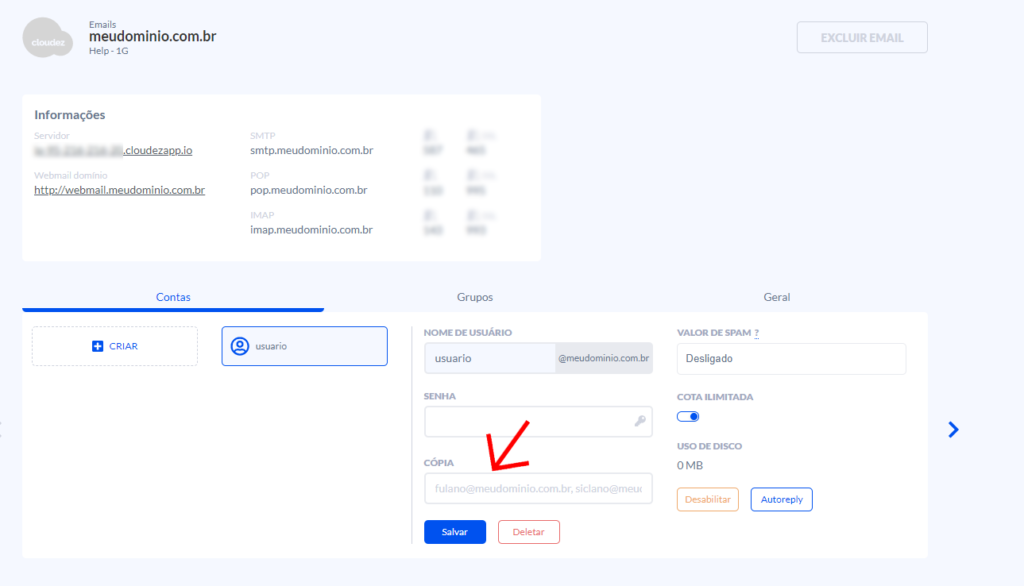Toggle the Cota Ilimitada switch
Viewport: 1024px width, 586px height.
point(688,417)
